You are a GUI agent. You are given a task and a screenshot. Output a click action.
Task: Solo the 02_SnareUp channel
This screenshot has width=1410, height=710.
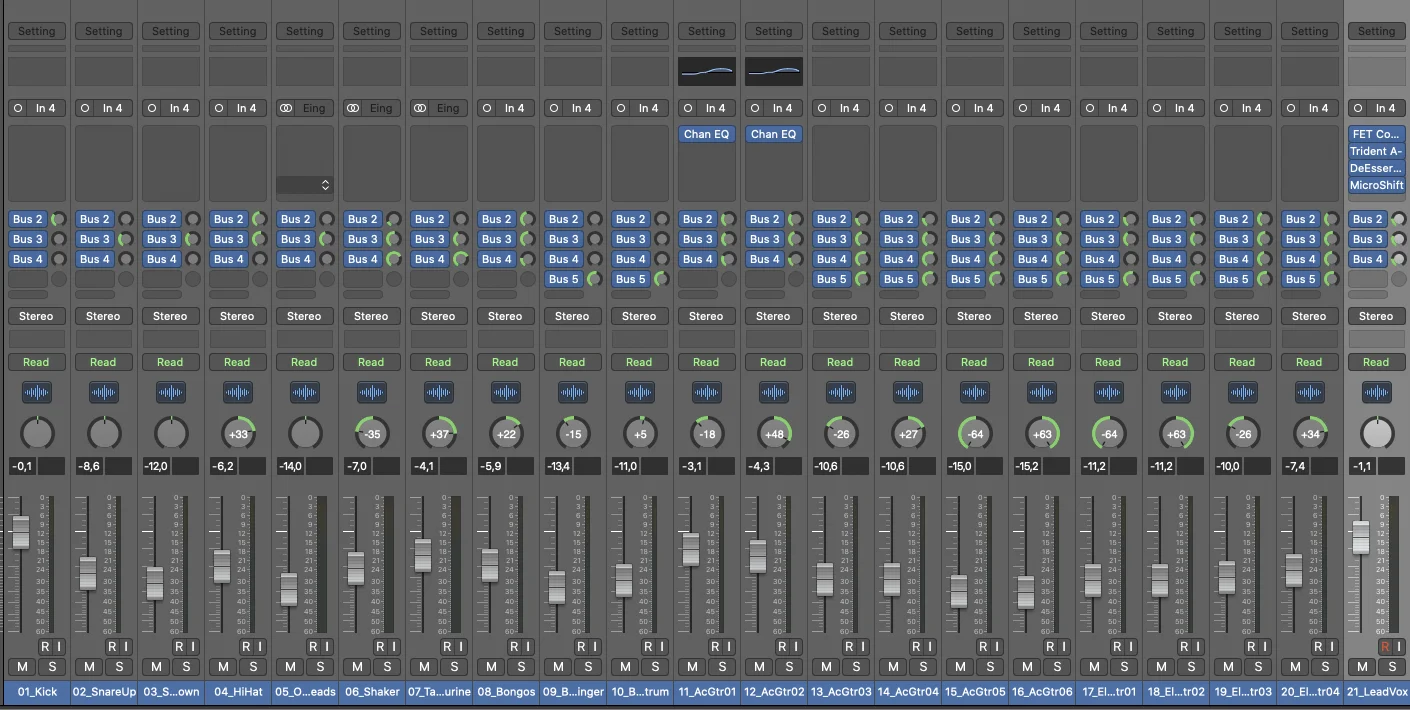119,667
